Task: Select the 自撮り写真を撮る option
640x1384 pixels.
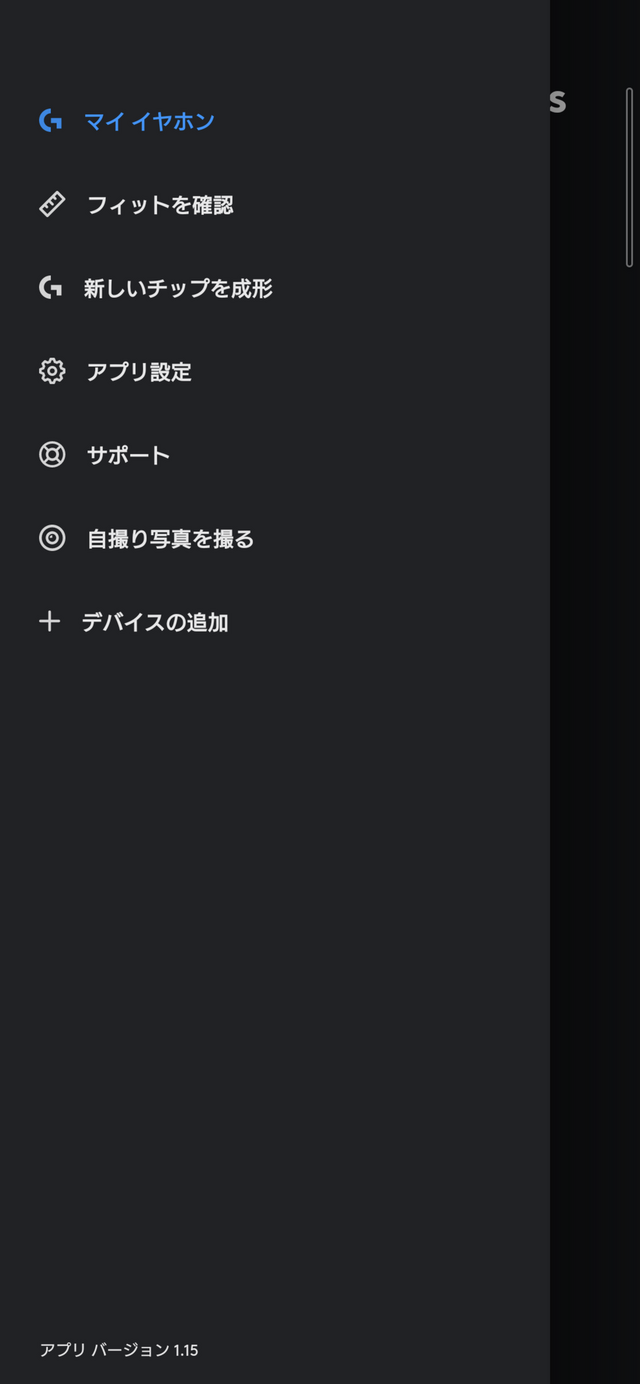Action: (170, 539)
